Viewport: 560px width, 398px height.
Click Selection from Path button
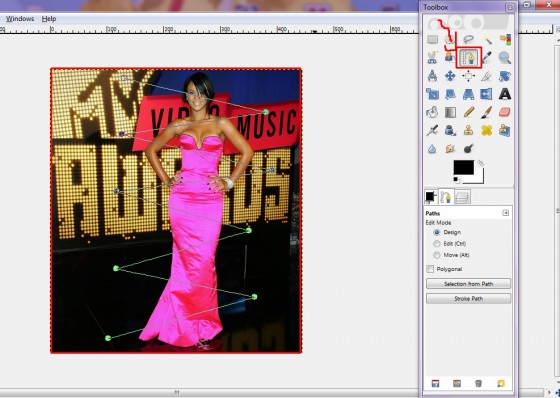[468, 284]
